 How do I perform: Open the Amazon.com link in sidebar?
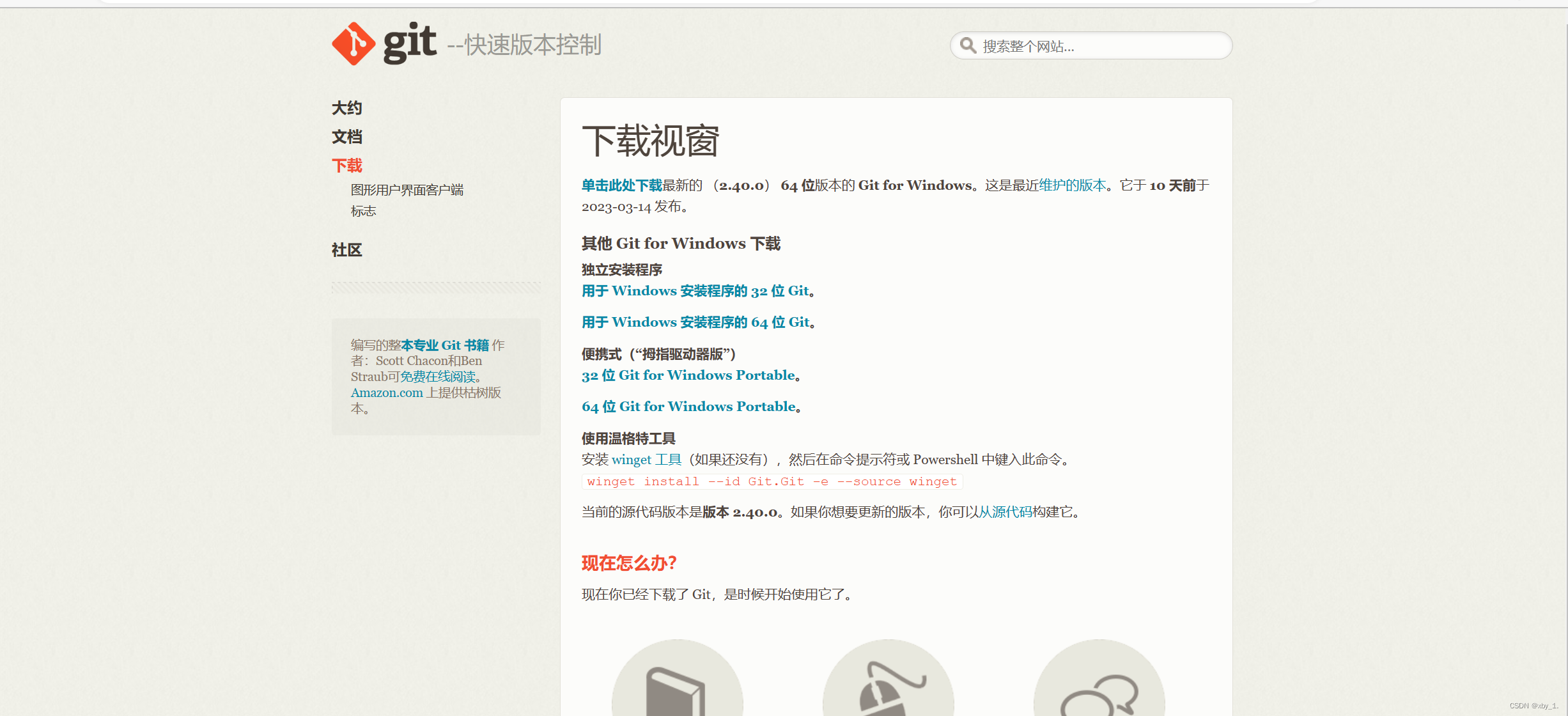click(387, 393)
